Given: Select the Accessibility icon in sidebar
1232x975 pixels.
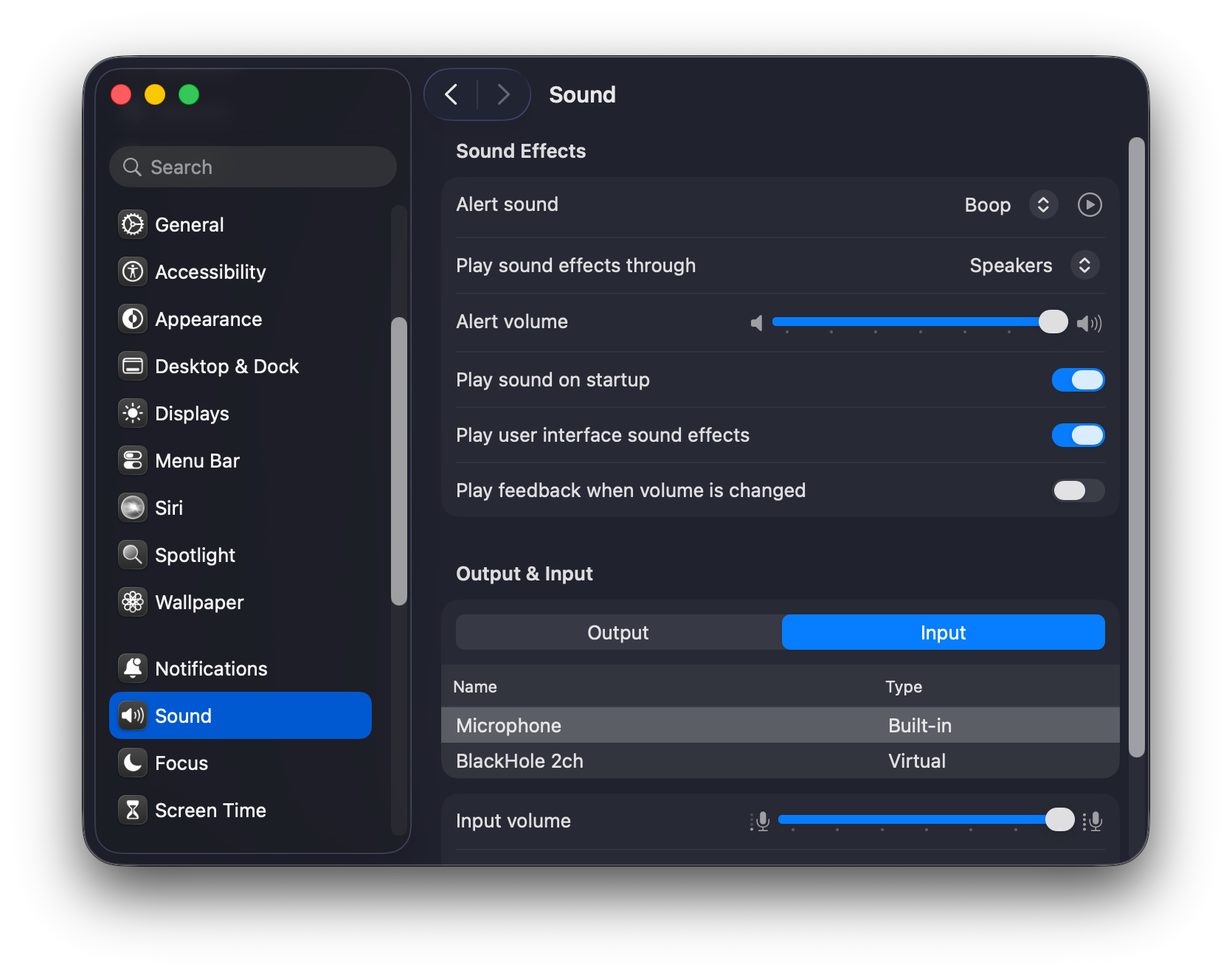Looking at the screenshot, I should pyautogui.click(x=133, y=271).
